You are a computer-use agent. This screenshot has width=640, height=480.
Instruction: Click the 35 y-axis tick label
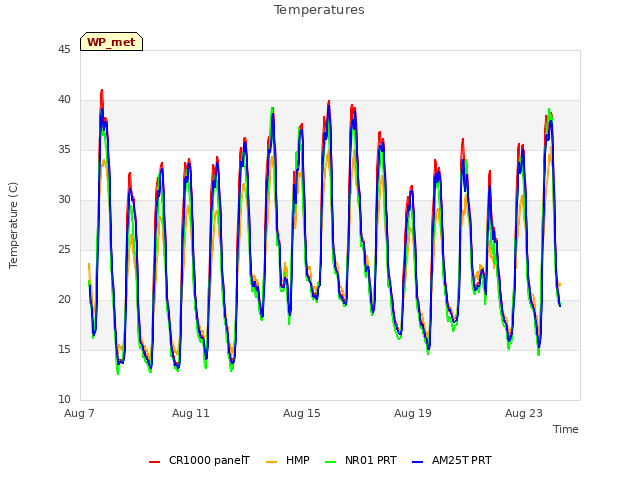[x=64, y=150]
